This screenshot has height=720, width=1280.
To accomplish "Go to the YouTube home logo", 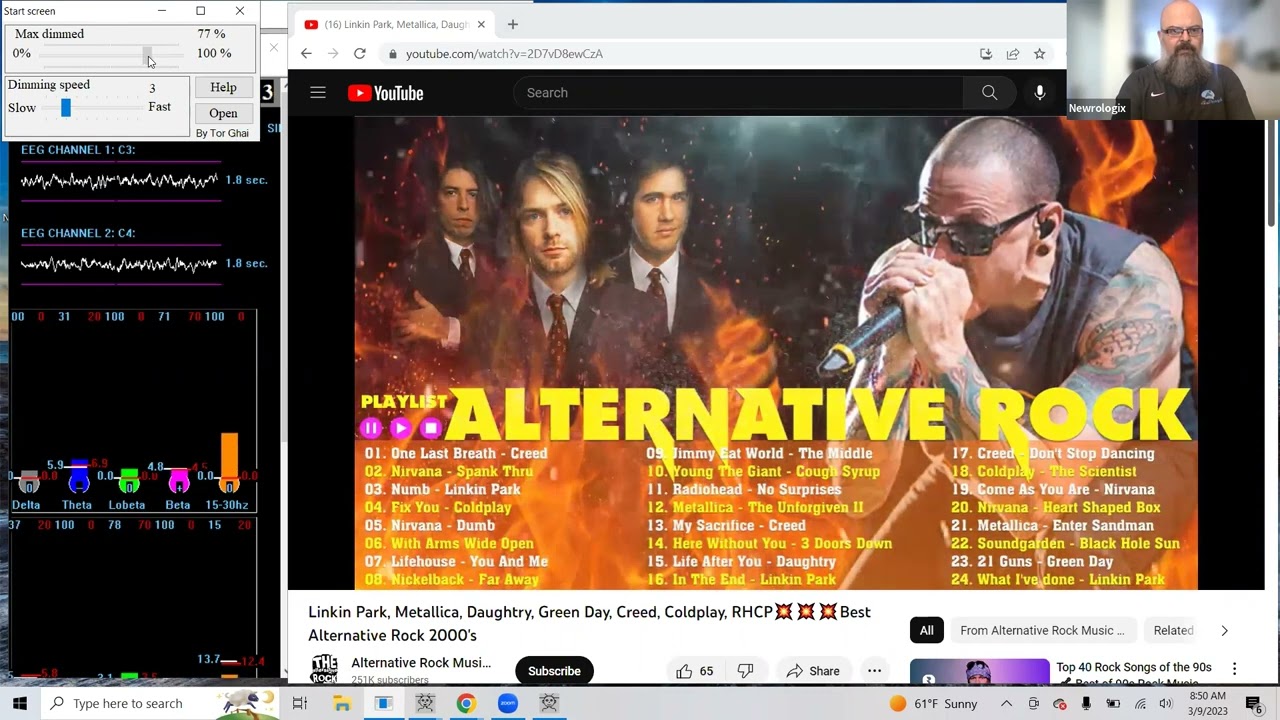I will pyautogui.click(x=385, y=93).
